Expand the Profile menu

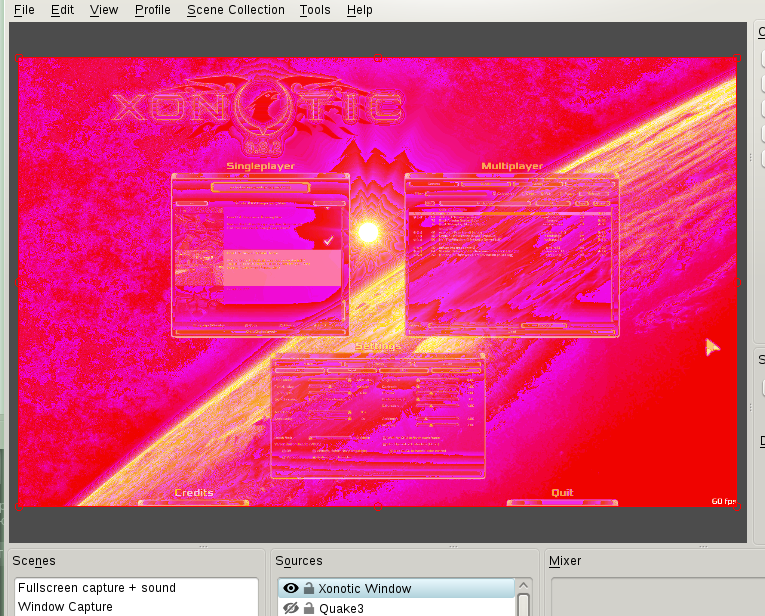(x=152, y=10)
